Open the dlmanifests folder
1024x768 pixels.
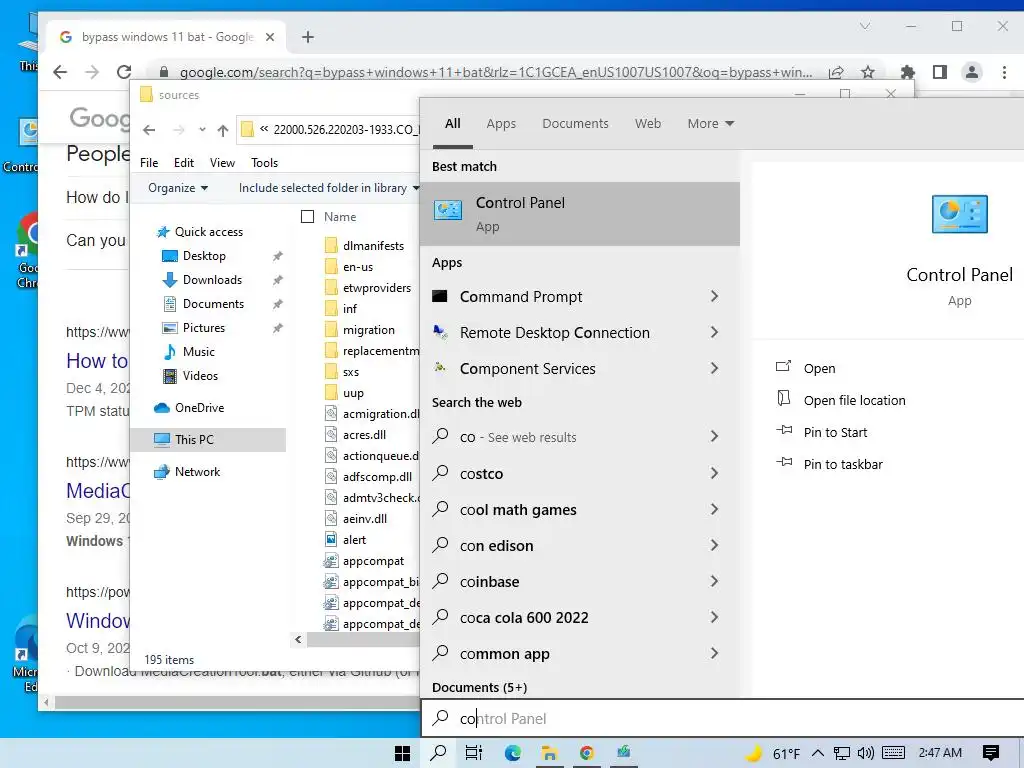[373, 246]
